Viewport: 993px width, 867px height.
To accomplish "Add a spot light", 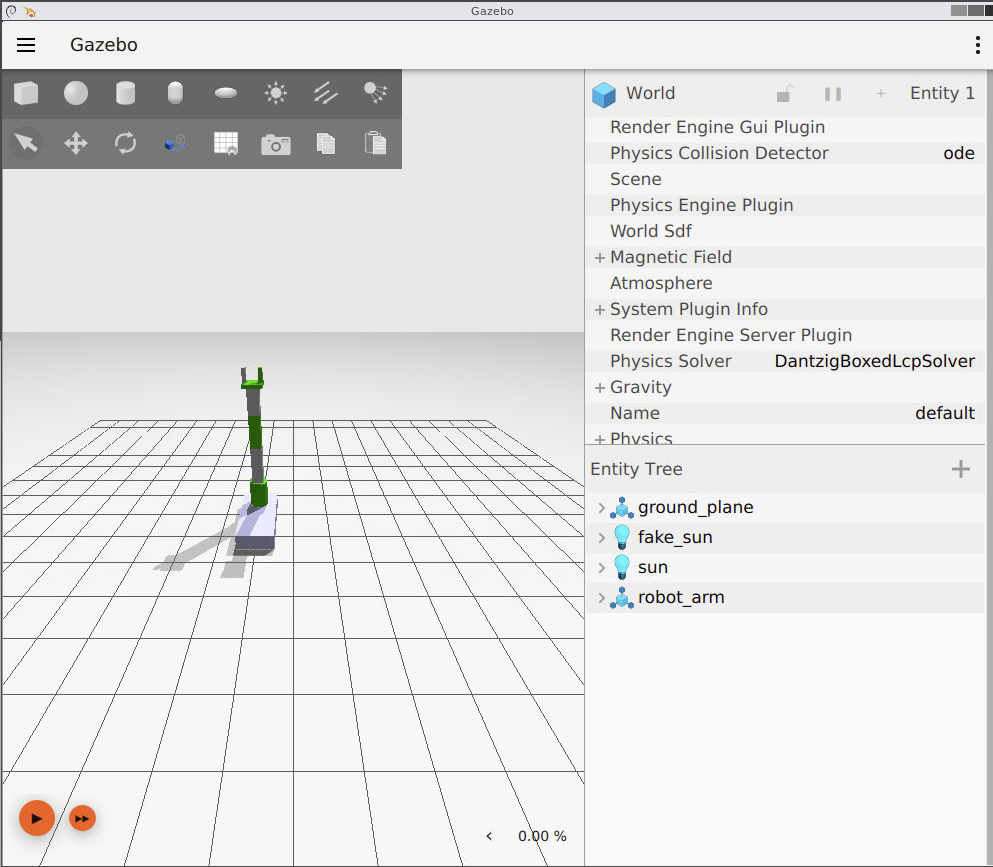I will [x=376, y=93].
